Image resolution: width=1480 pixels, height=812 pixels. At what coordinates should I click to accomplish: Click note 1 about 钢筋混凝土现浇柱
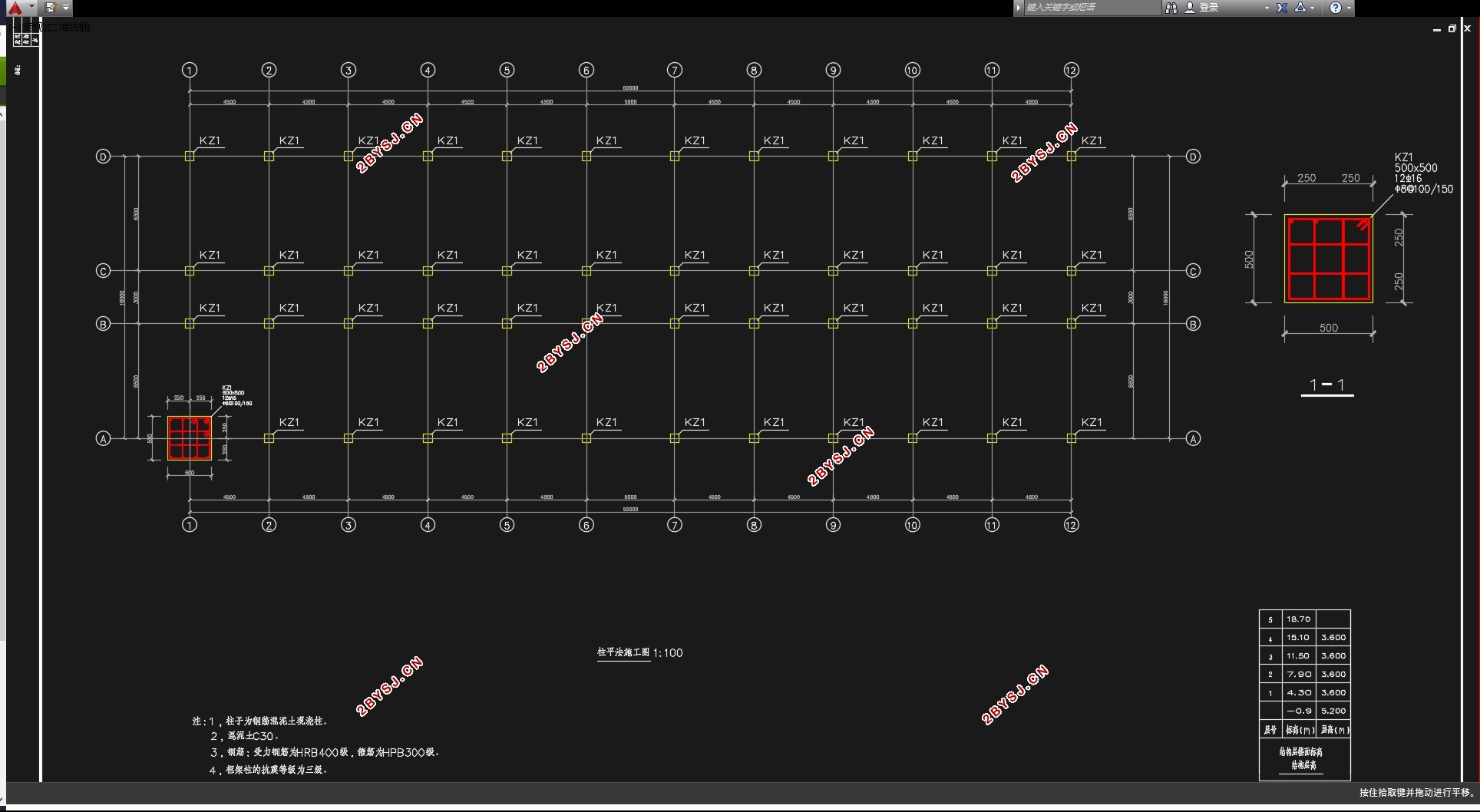pyautogui.click(x=260, y=721)
